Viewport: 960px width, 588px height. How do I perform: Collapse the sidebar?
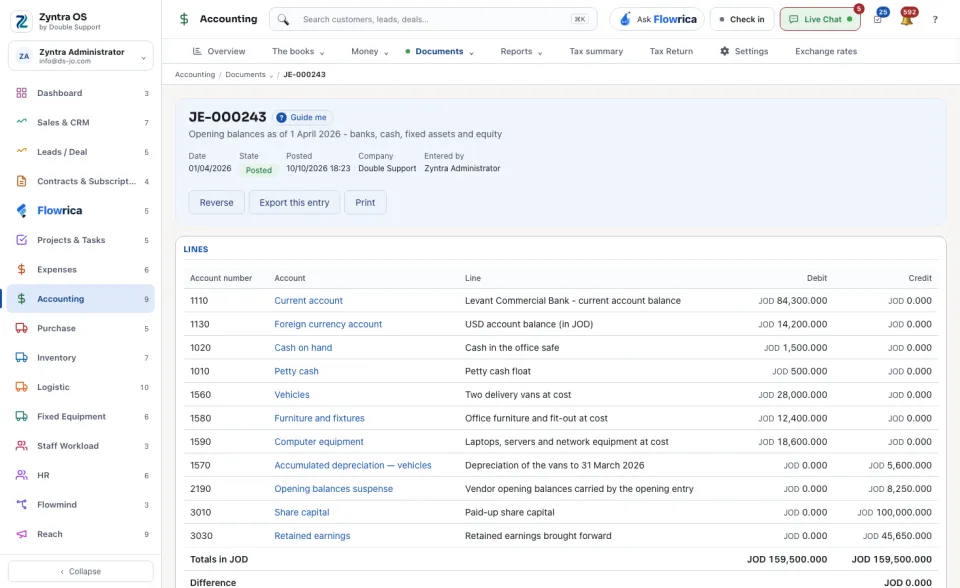(x=81, y=571)
